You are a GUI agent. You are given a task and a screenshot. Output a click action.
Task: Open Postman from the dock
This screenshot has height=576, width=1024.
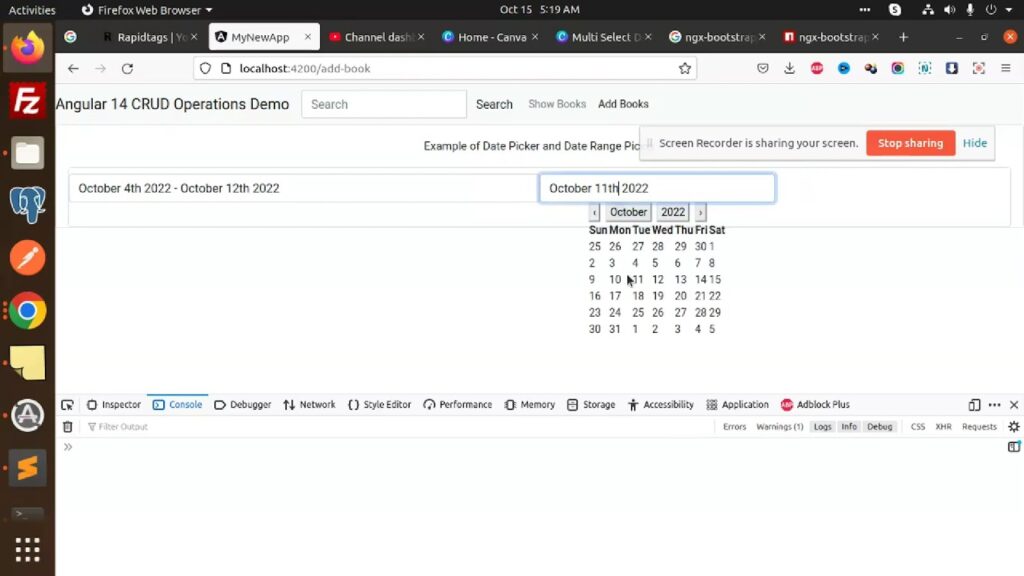(27, 258)
